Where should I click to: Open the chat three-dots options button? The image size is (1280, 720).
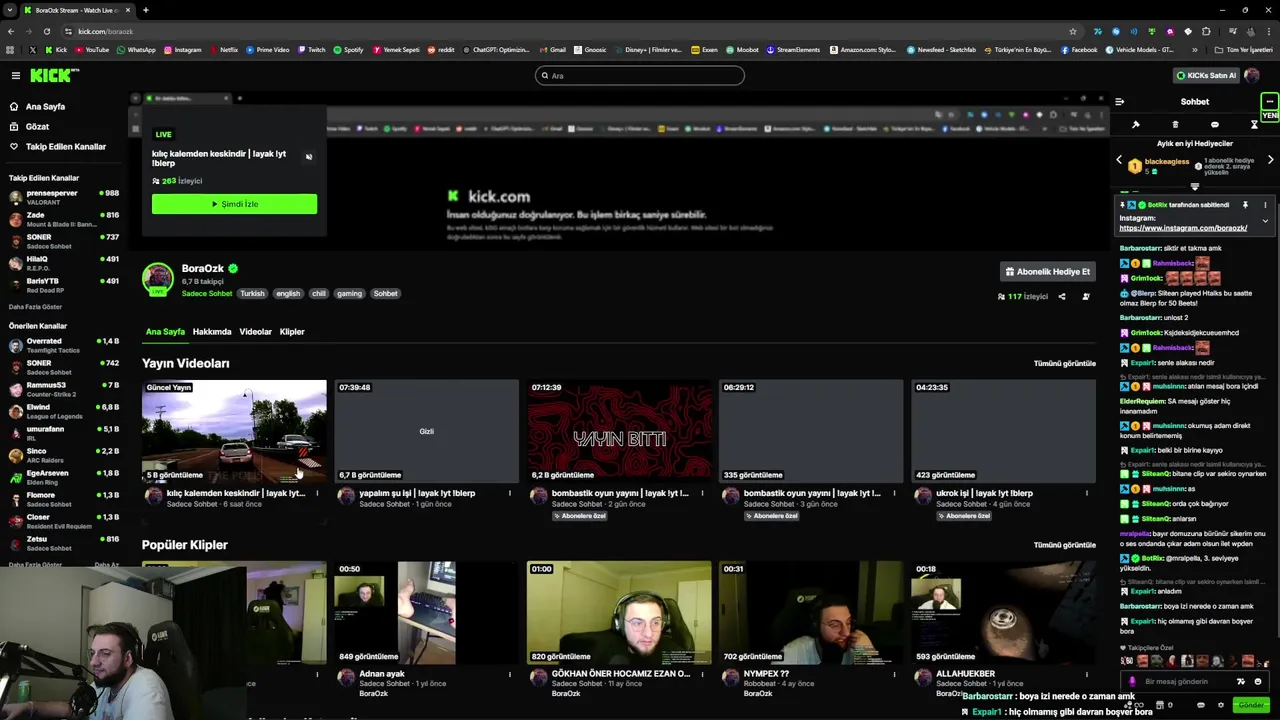pyautogui.click(x=1269, y=101)
